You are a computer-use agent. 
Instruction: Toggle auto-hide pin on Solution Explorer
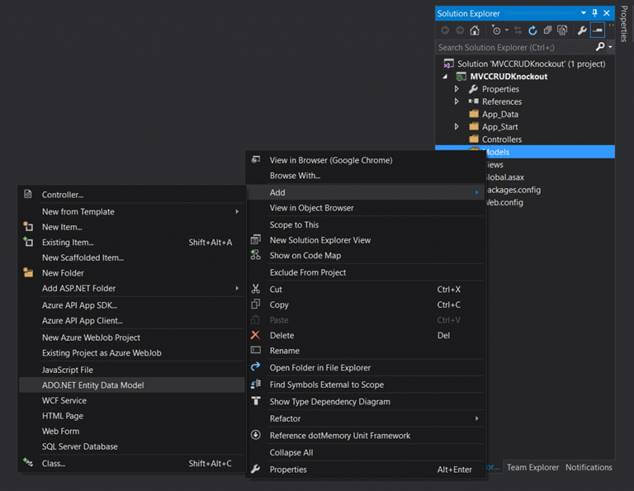(x=595, y=13)
